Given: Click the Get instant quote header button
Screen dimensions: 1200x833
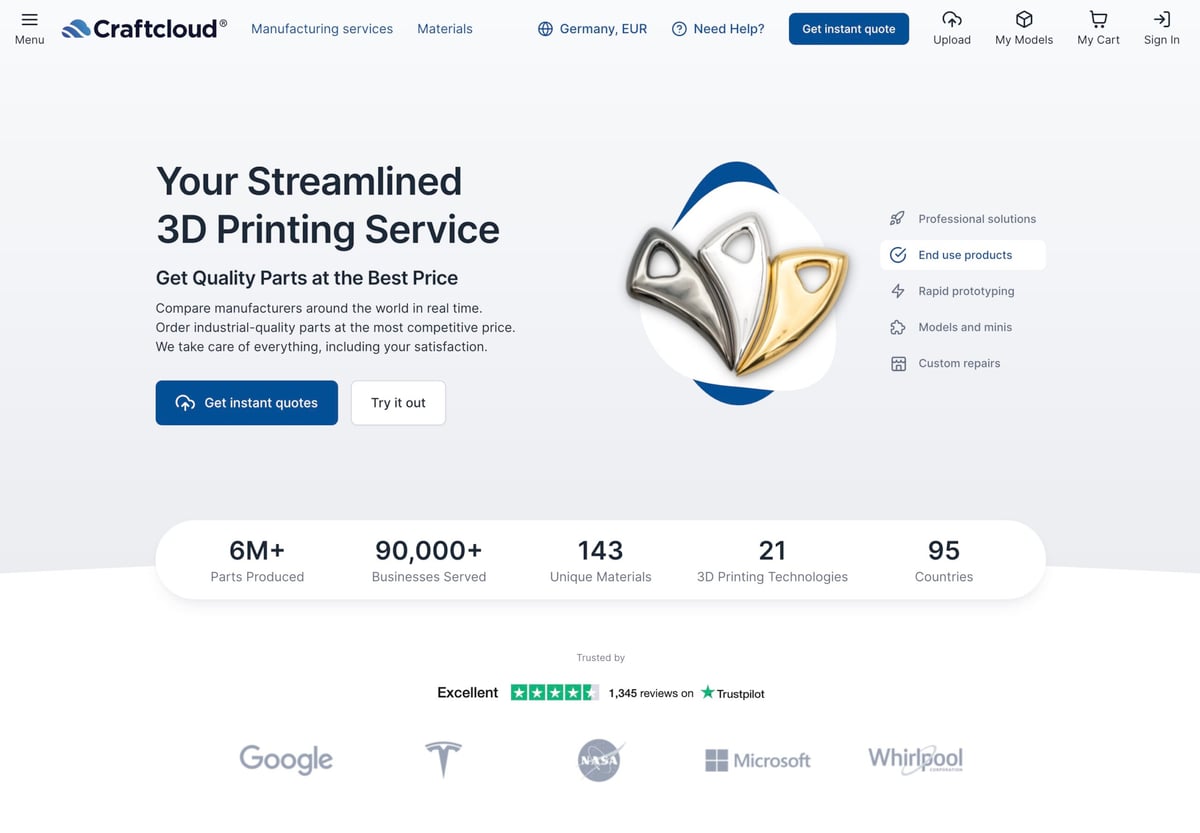Looking at the screenshot, I should 849,29.
